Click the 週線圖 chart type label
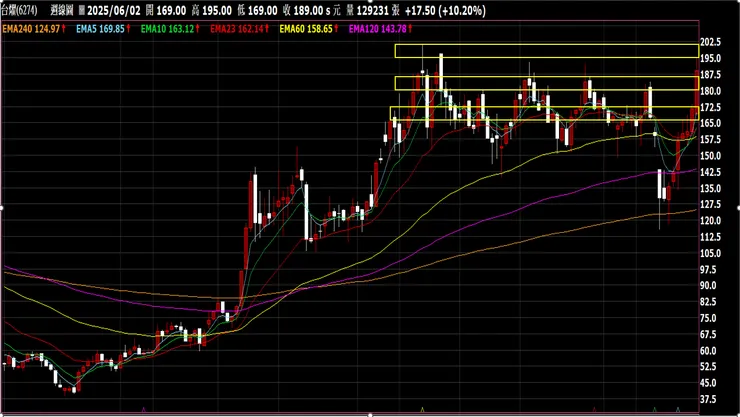This screenshot has width=740, height=417. (62, 10)
